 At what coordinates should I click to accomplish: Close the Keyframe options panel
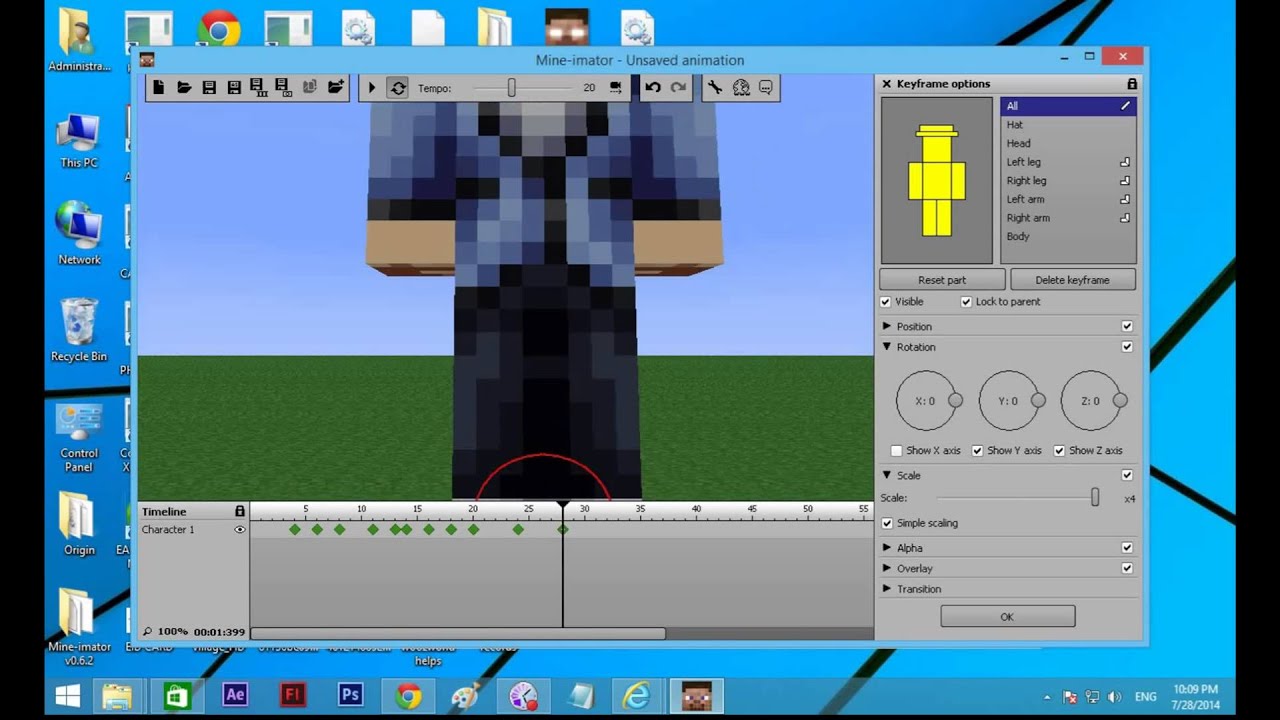886,84
